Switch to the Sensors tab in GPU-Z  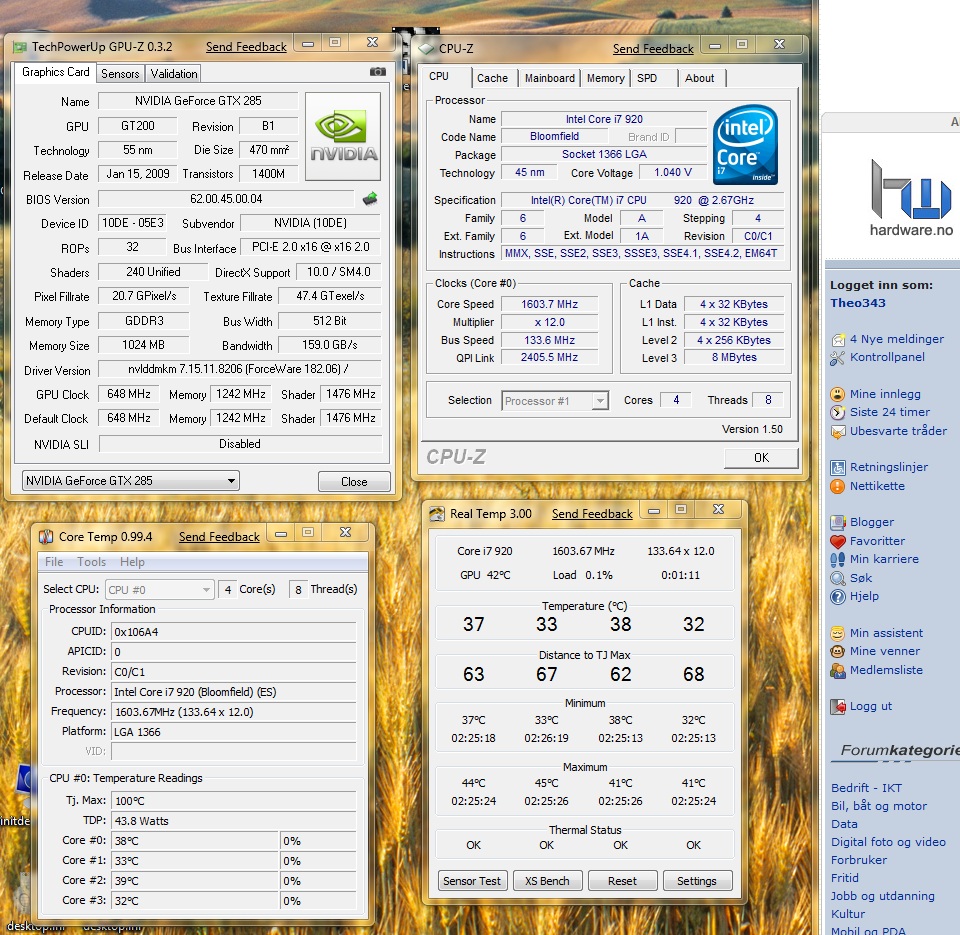tap(120, 73)
